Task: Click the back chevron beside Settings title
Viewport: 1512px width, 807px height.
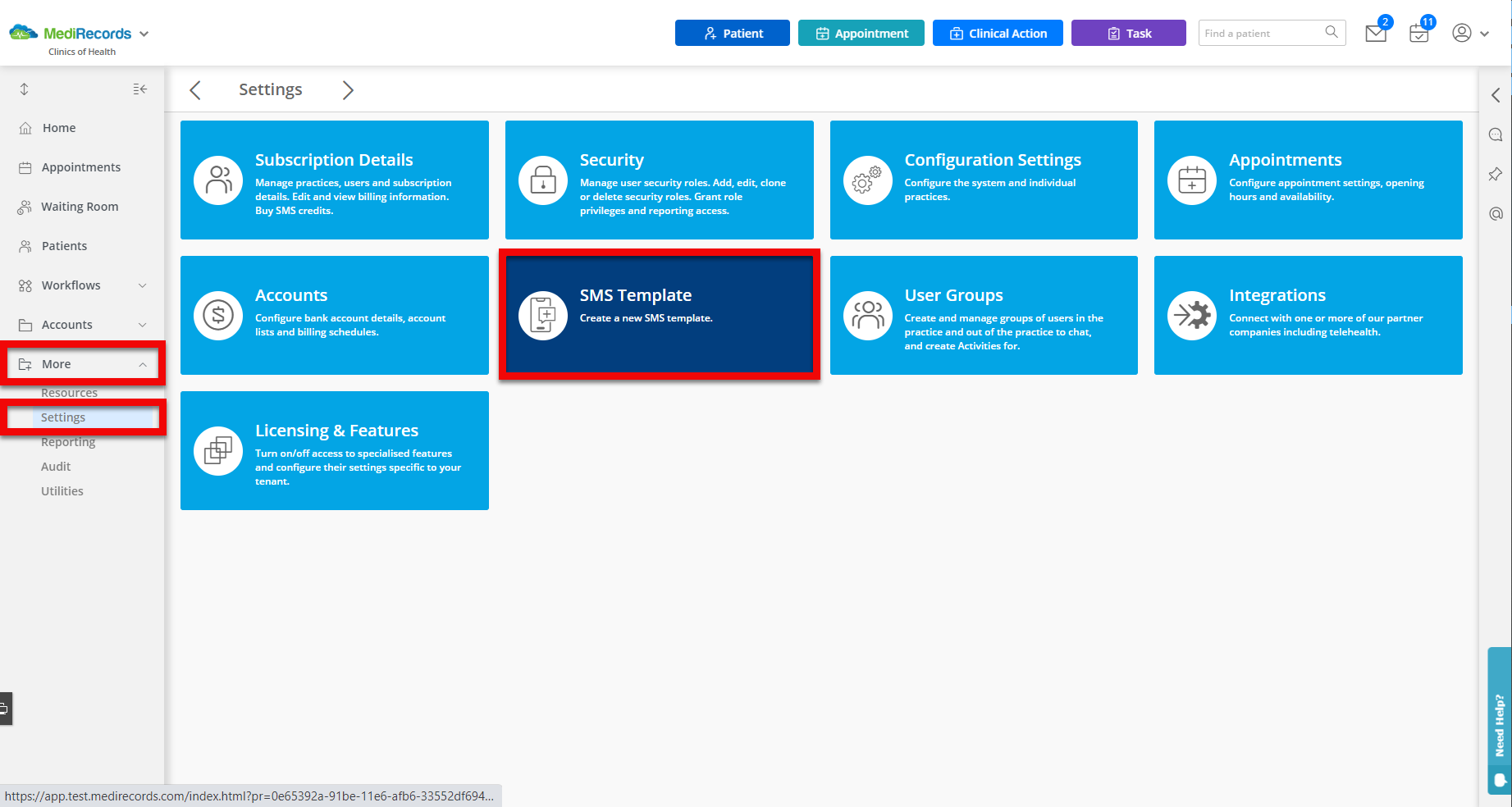Action: [195, 89]
